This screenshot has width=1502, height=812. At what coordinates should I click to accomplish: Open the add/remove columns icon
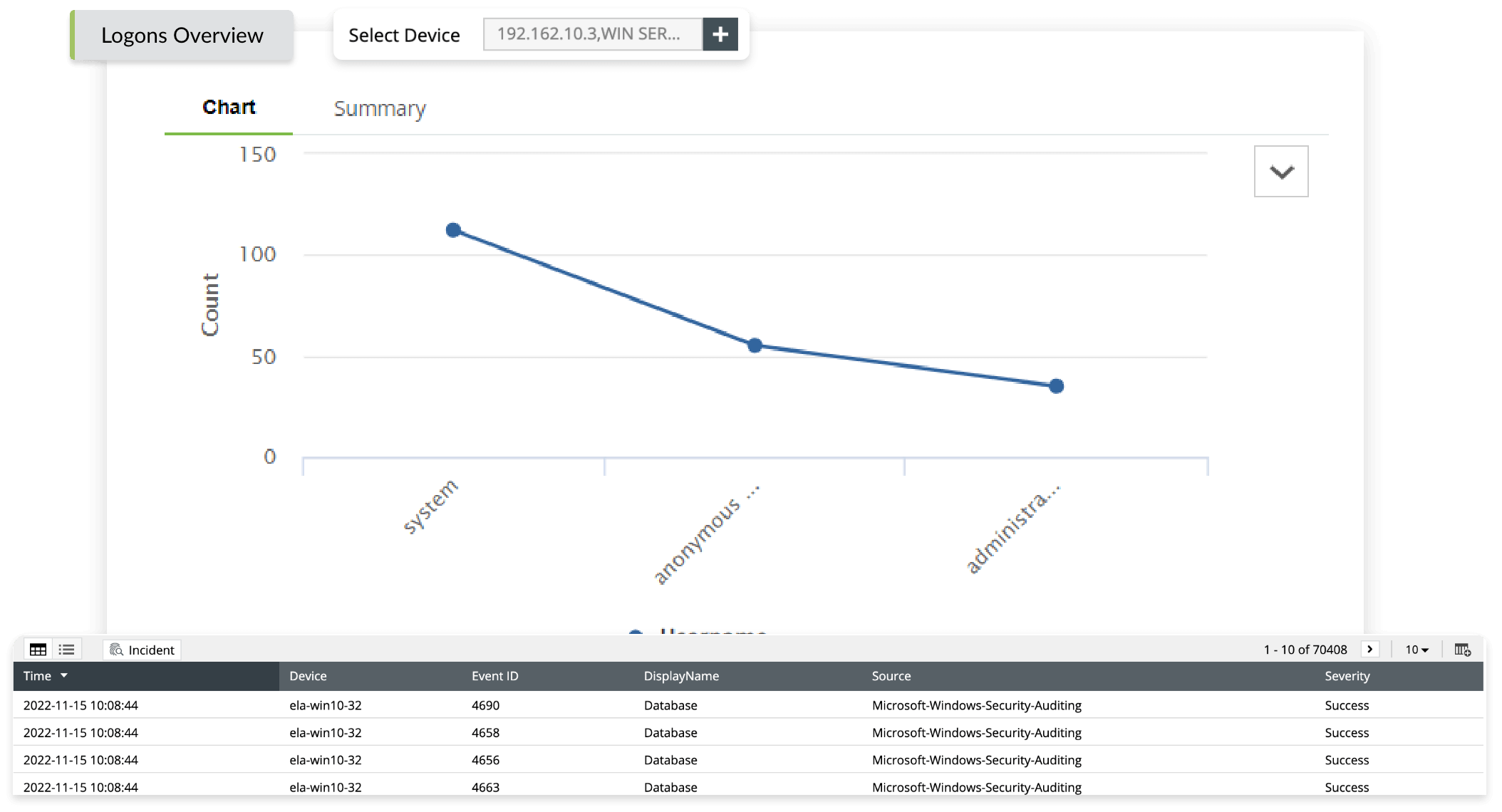click(1462, 650)
